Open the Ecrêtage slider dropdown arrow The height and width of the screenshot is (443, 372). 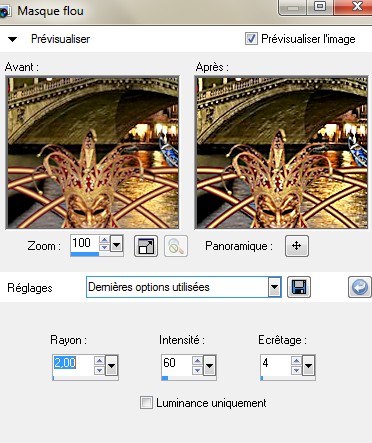coord(308,366)
